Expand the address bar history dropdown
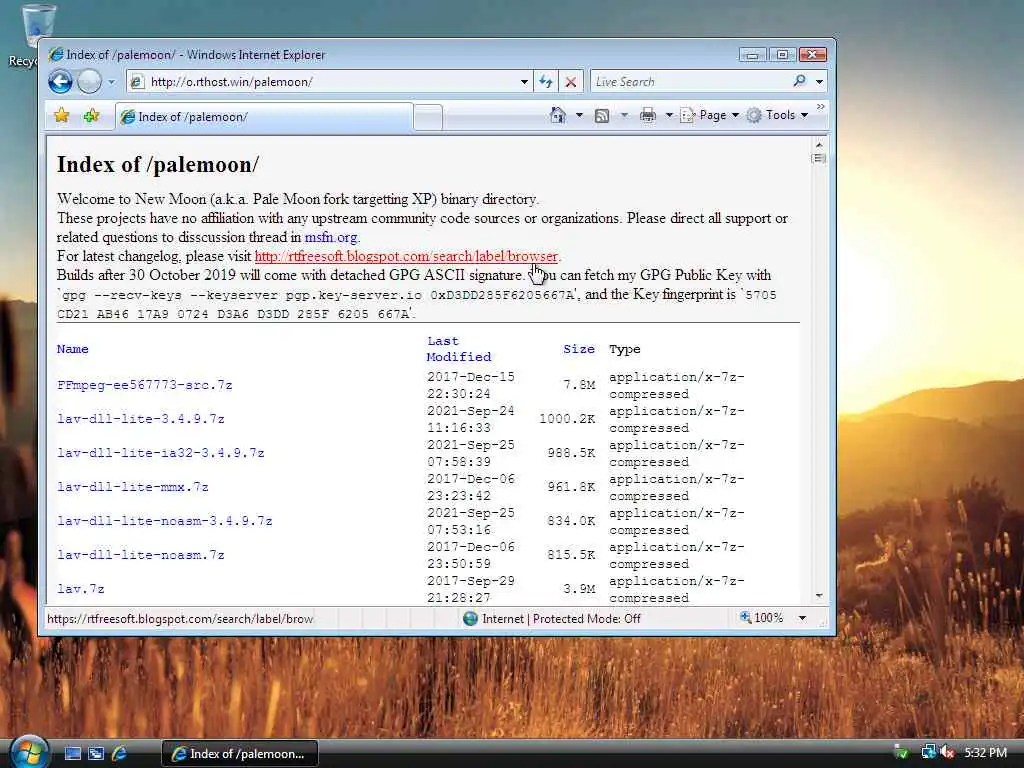Viewport: 1024px width, 768px height. pyautogui.click(x=524, y=82)
